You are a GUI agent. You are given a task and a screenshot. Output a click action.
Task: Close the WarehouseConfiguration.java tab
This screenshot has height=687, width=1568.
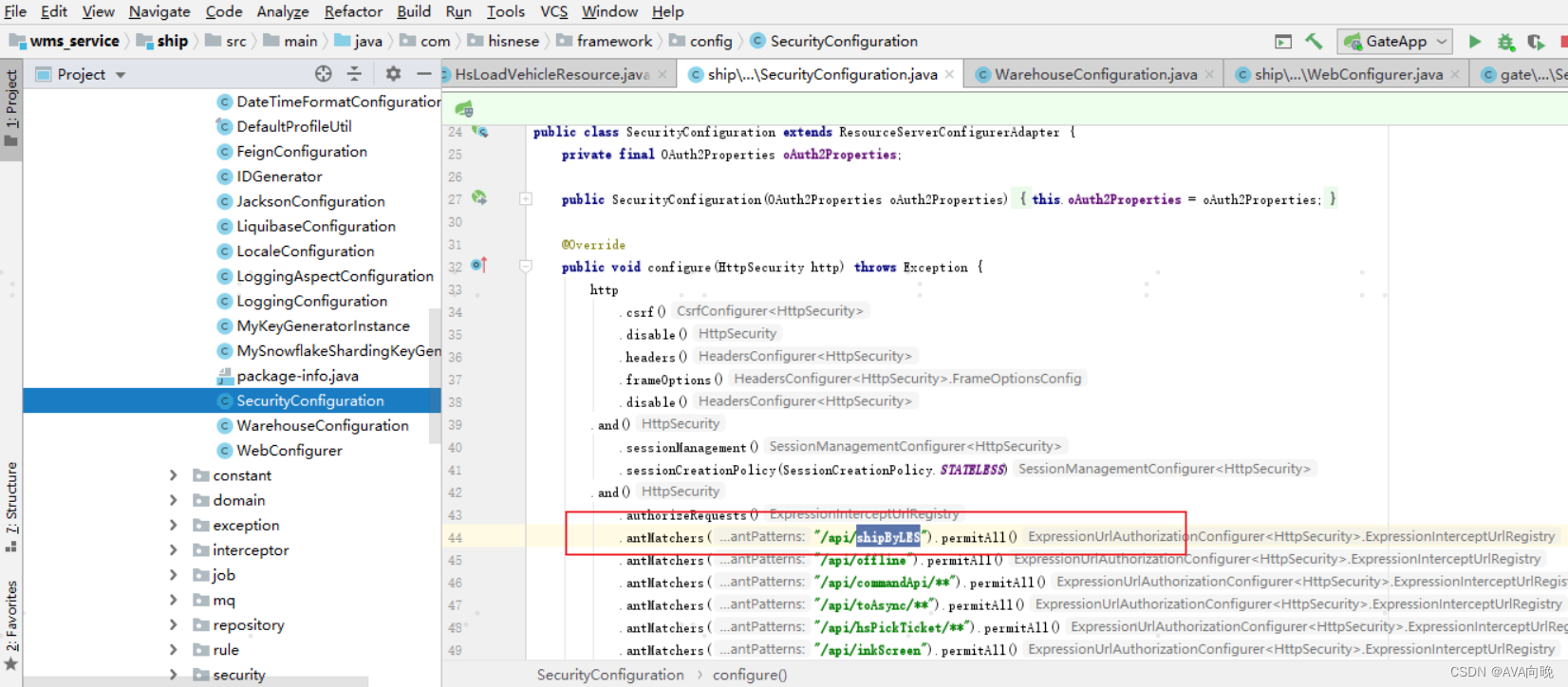(x=1209, y=74)
